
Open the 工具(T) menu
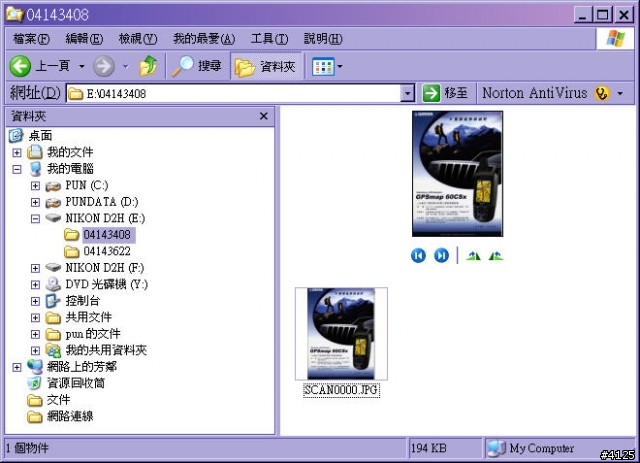click(269, 39)
